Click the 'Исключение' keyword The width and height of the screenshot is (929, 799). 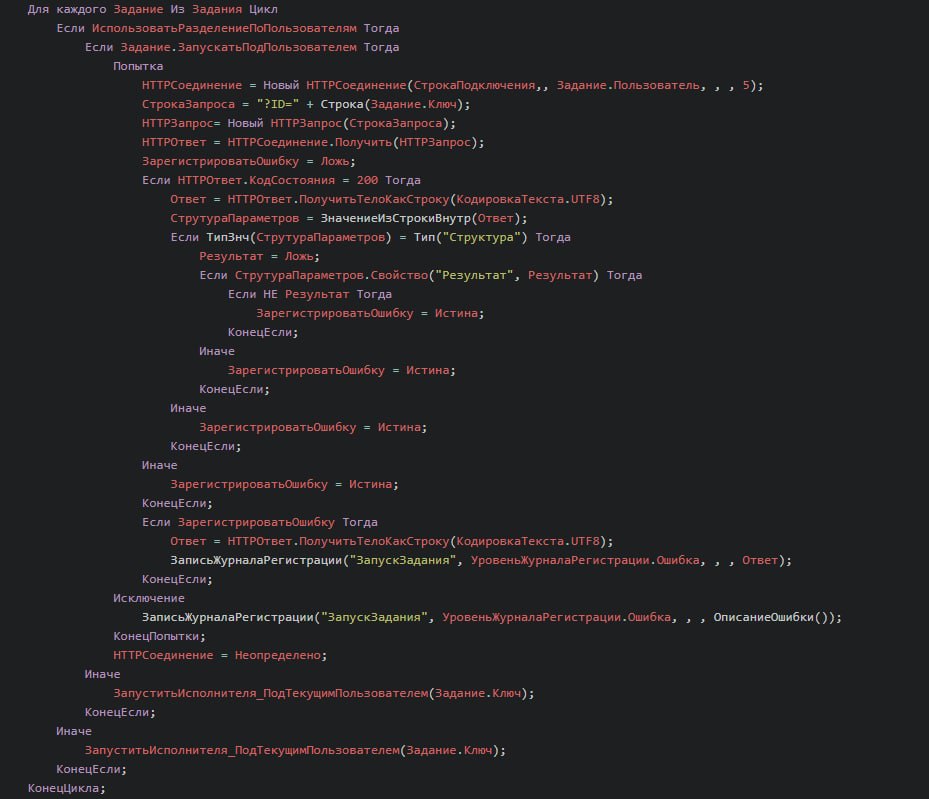pyautogui.click(x=149, y=598)
